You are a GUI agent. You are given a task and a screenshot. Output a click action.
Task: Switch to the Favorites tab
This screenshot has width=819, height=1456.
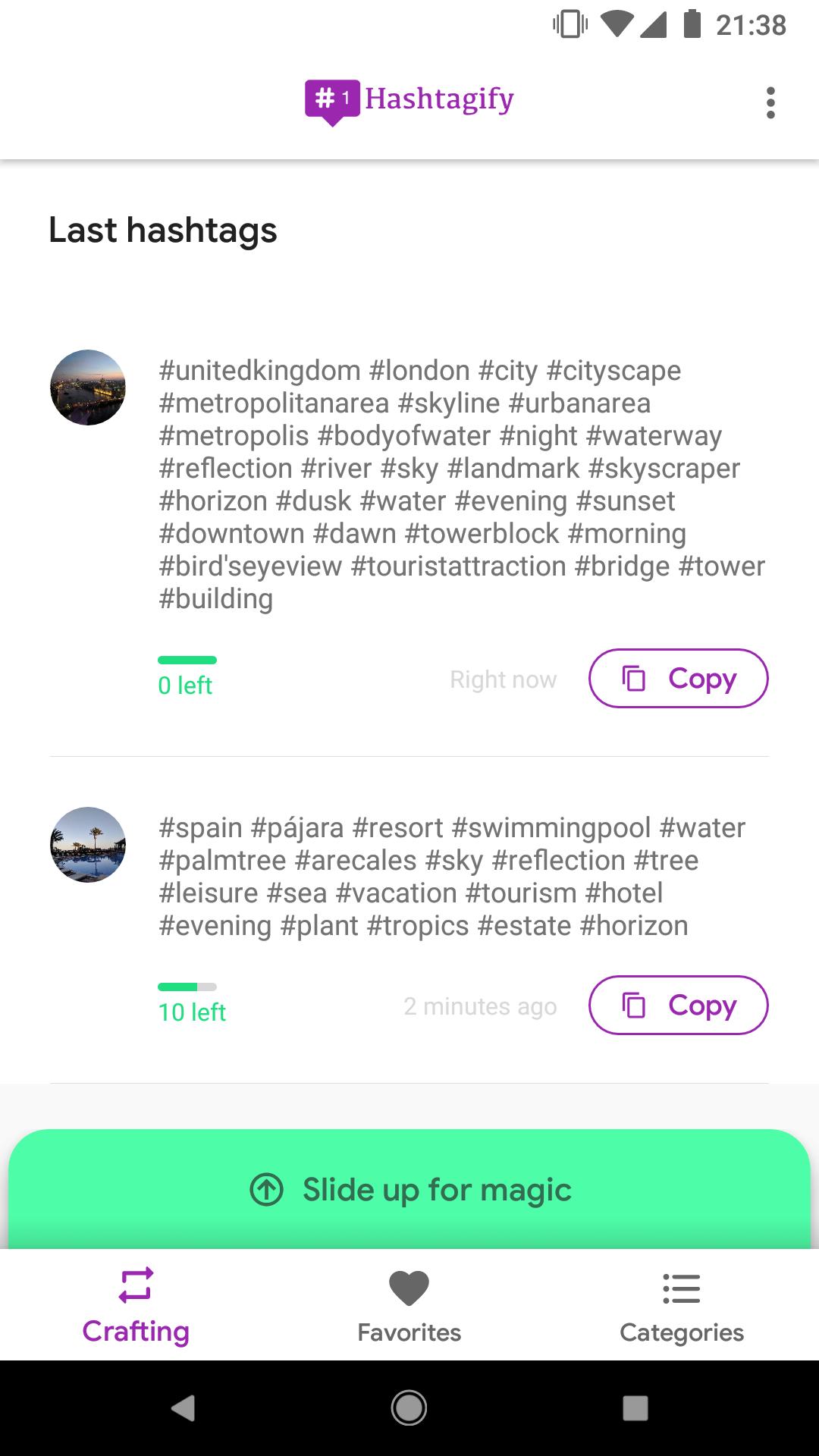(409, 1305)
